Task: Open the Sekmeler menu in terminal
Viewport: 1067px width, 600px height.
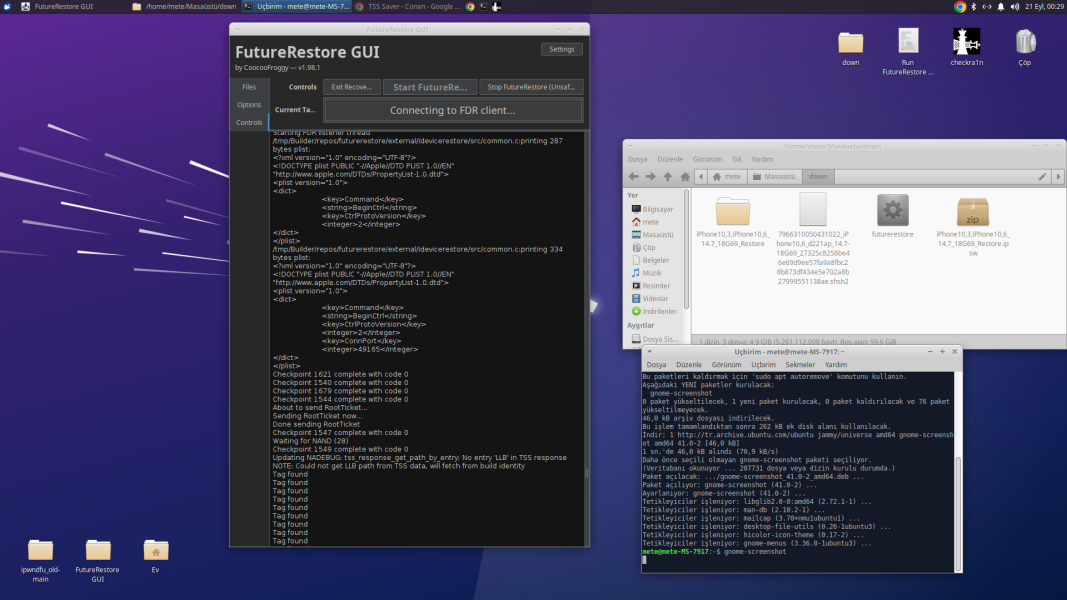Action: 799,365
